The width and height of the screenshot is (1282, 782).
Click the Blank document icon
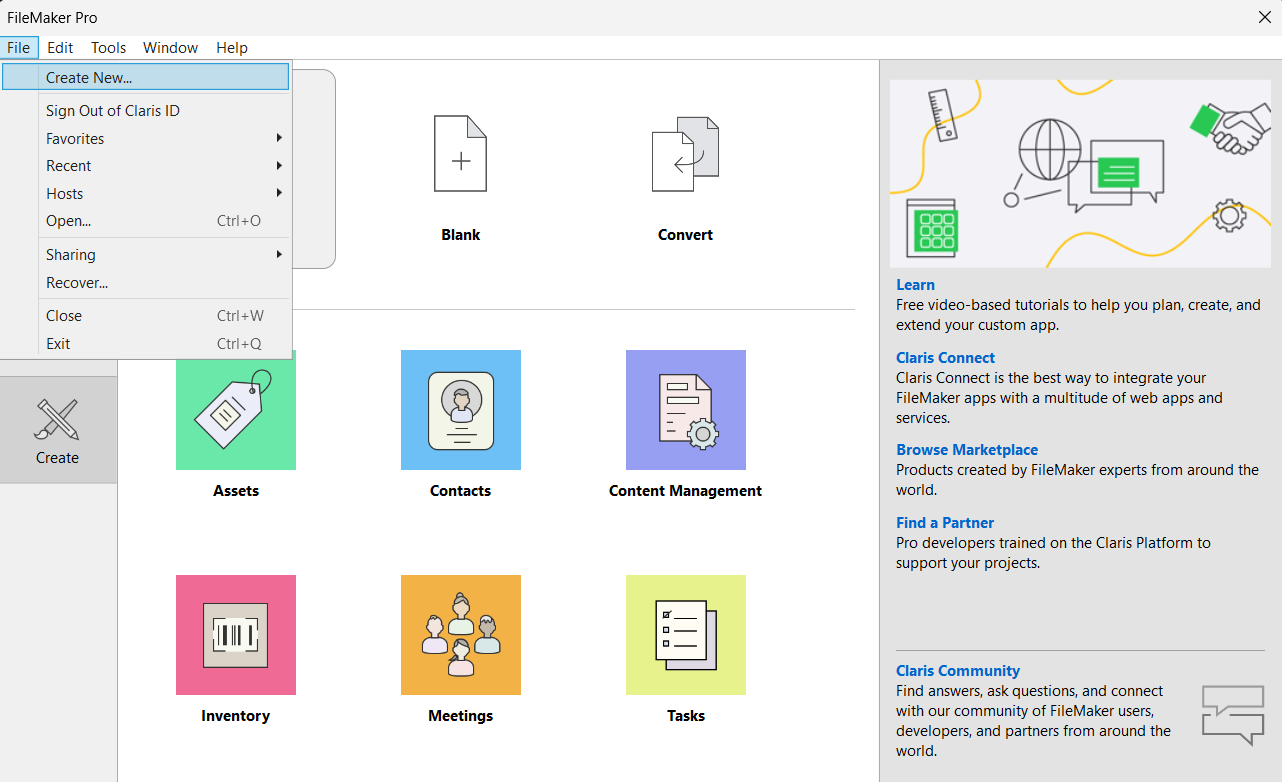point(460,153)
